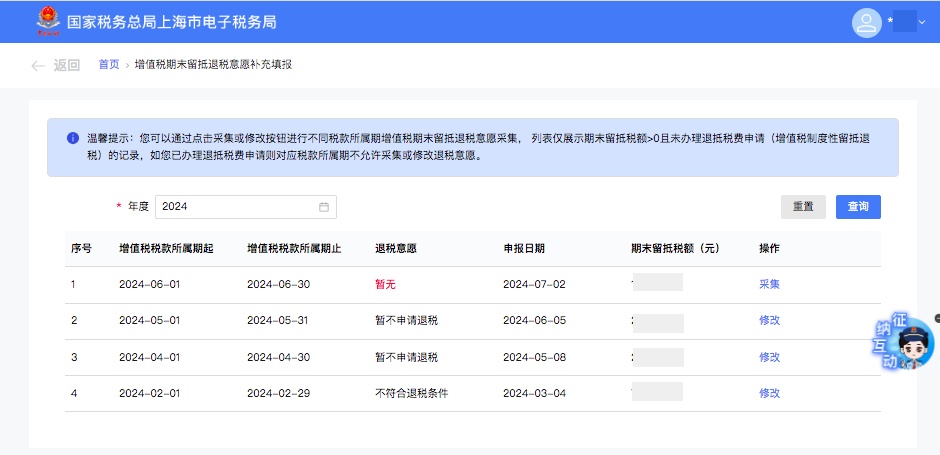Viewport: 940px width, 455px height.
Task: Open the calendar icon in year field
Action: (324, 207)
